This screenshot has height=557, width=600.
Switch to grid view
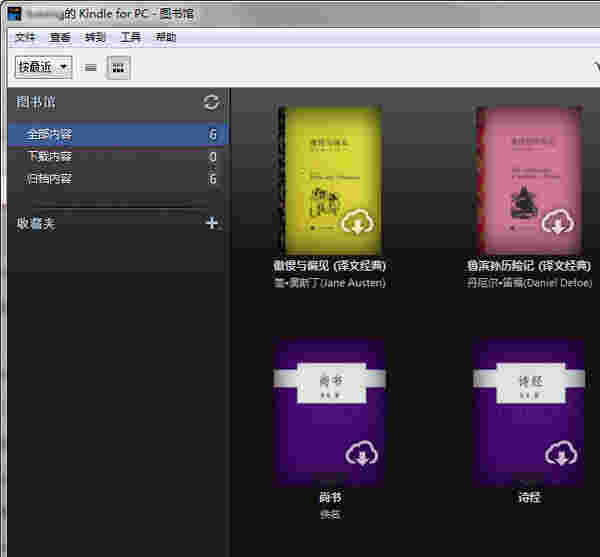click(118, 67)
